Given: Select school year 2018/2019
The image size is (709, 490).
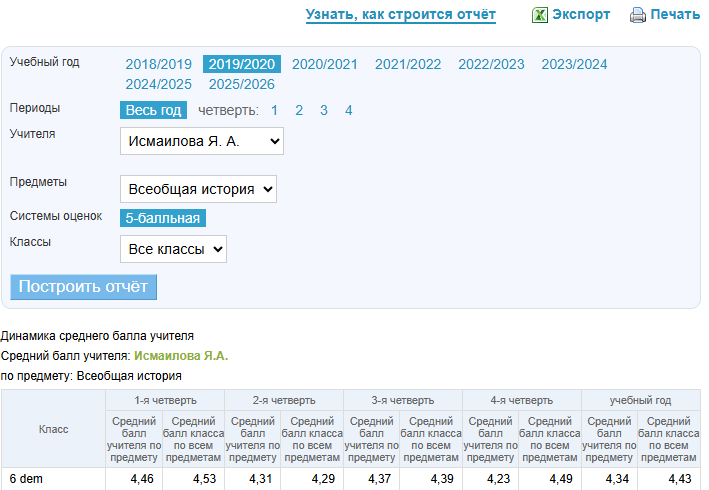Looking at the screenshot, I should tap(158, 64).
